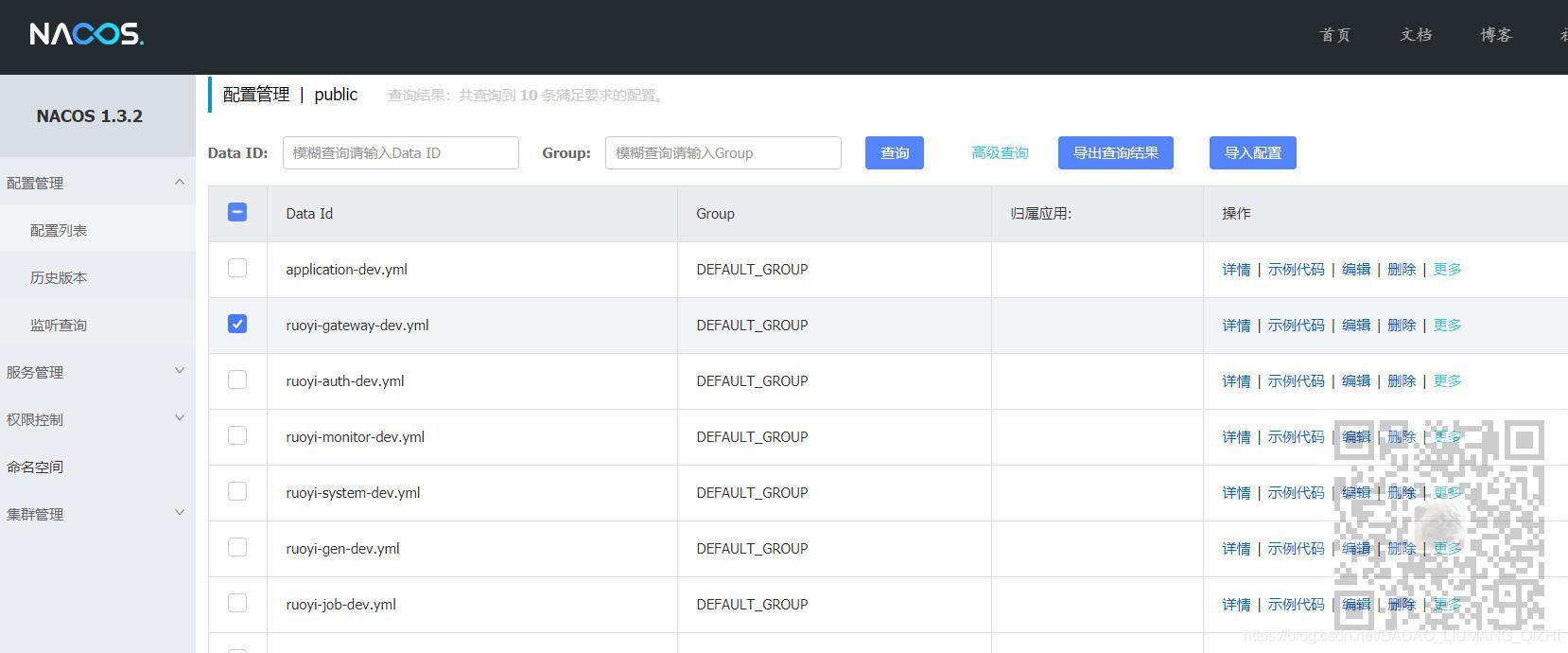Open the 监听查询 sidebar item
Screen dimensions: 1568x653
point(97,325)
